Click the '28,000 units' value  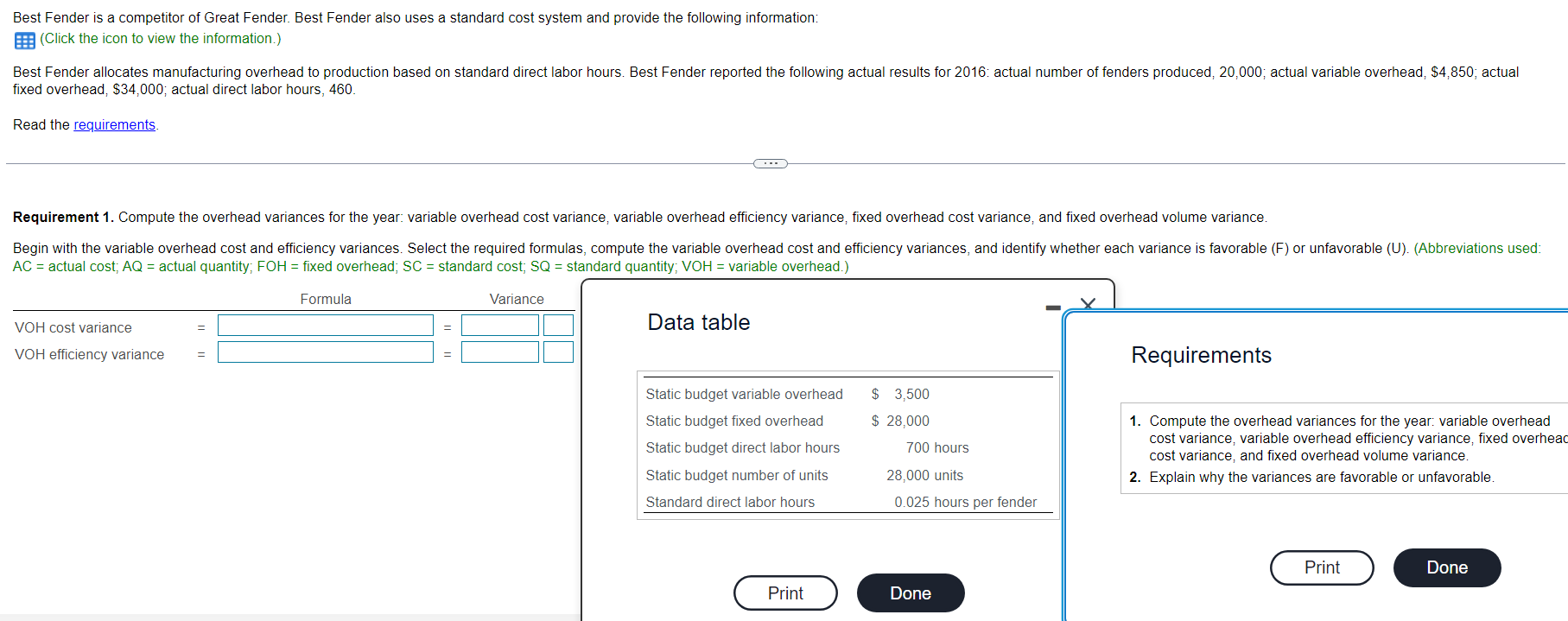point(924,476)
